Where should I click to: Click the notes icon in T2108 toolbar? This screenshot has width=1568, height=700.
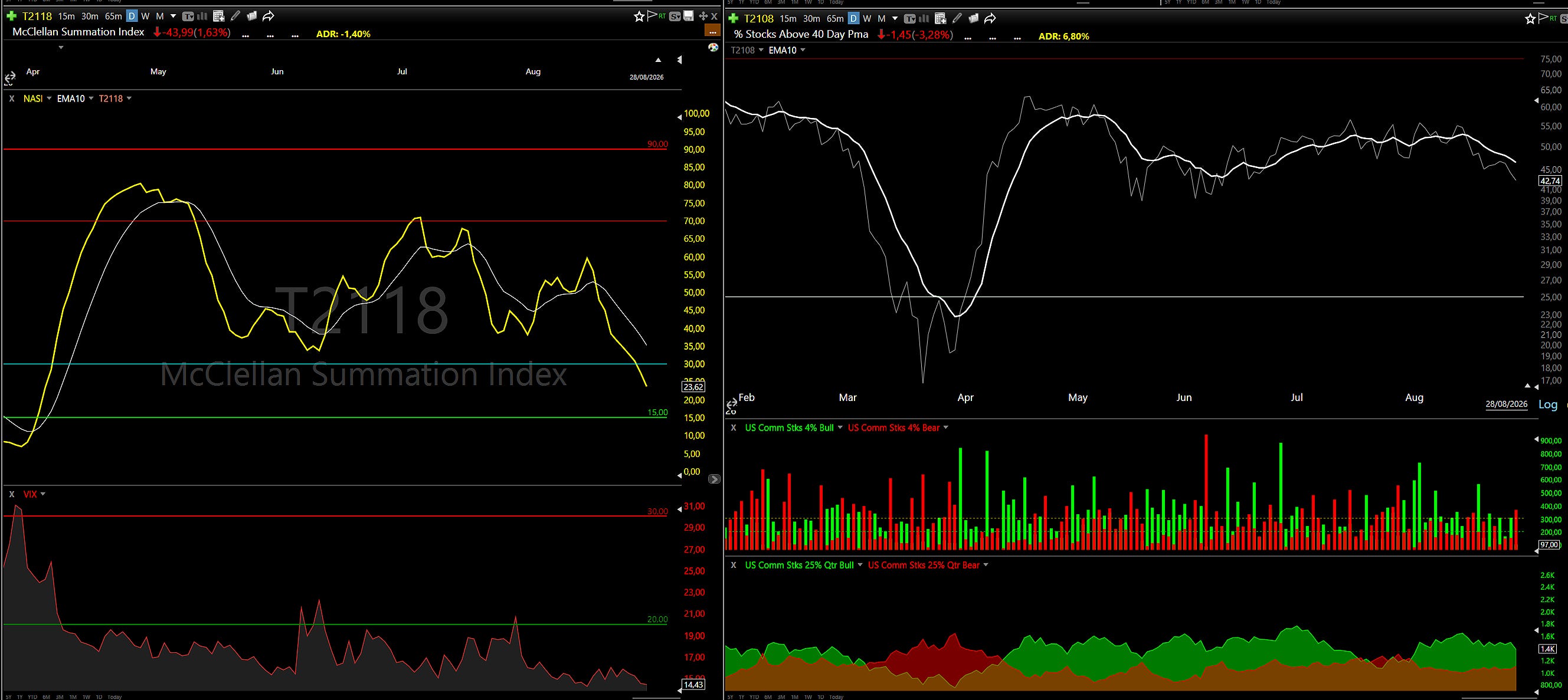pyautogui.click(x=973, y=18)
